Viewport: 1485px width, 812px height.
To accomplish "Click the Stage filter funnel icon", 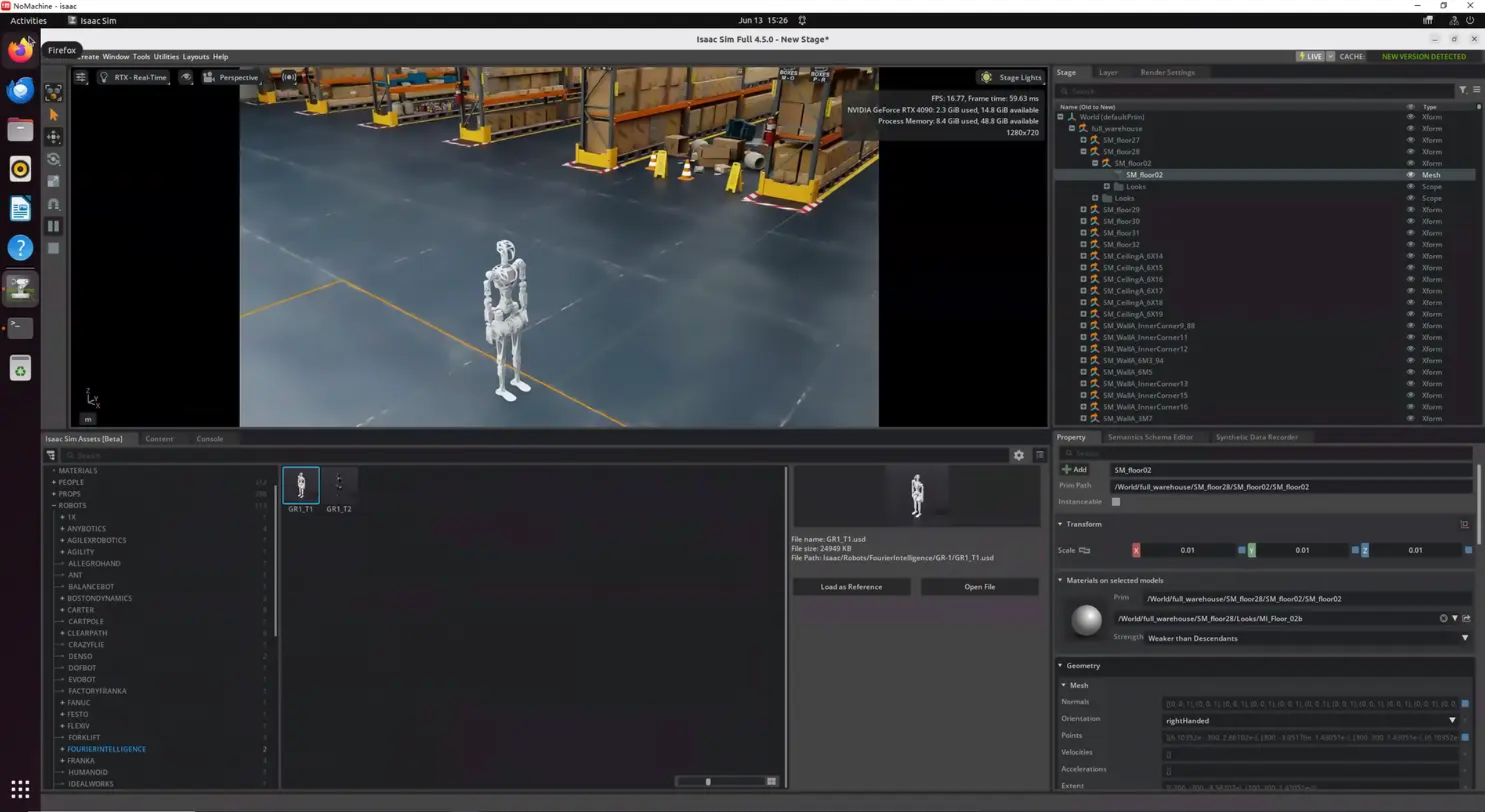I will click(x=1463, y=90).
